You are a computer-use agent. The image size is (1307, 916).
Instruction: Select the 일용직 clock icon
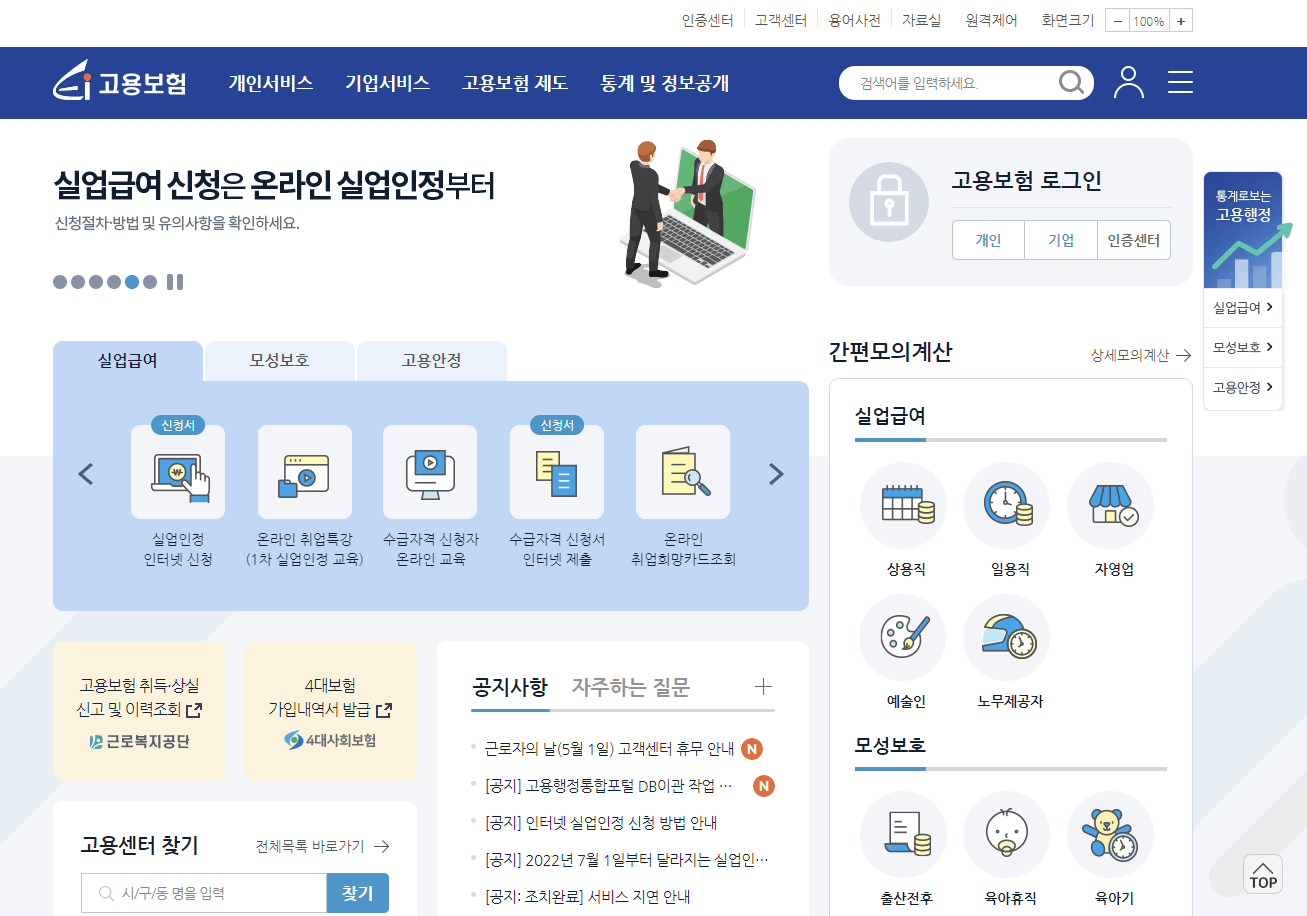(x=1006, y=506)
